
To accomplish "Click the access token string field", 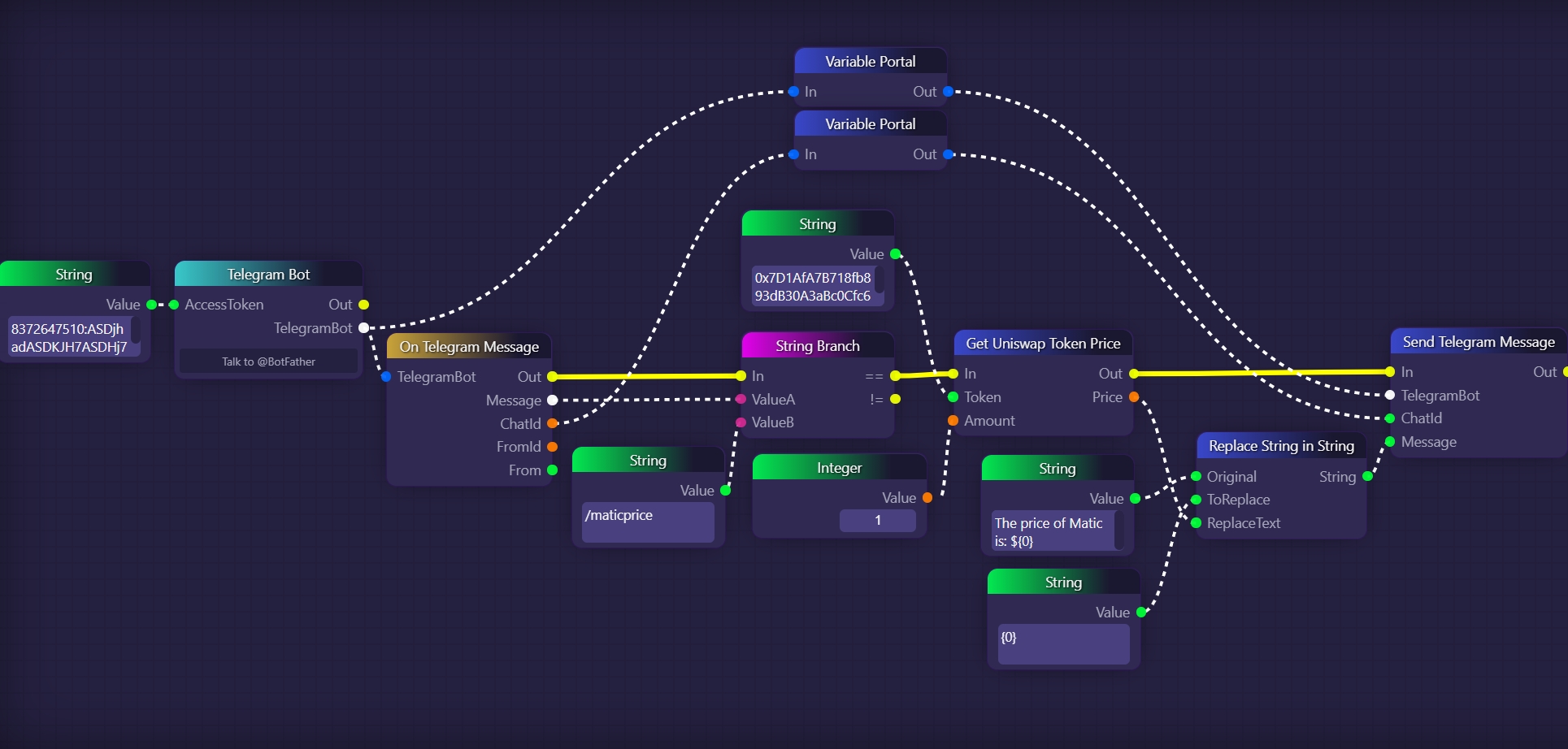I will coord(69,338).
